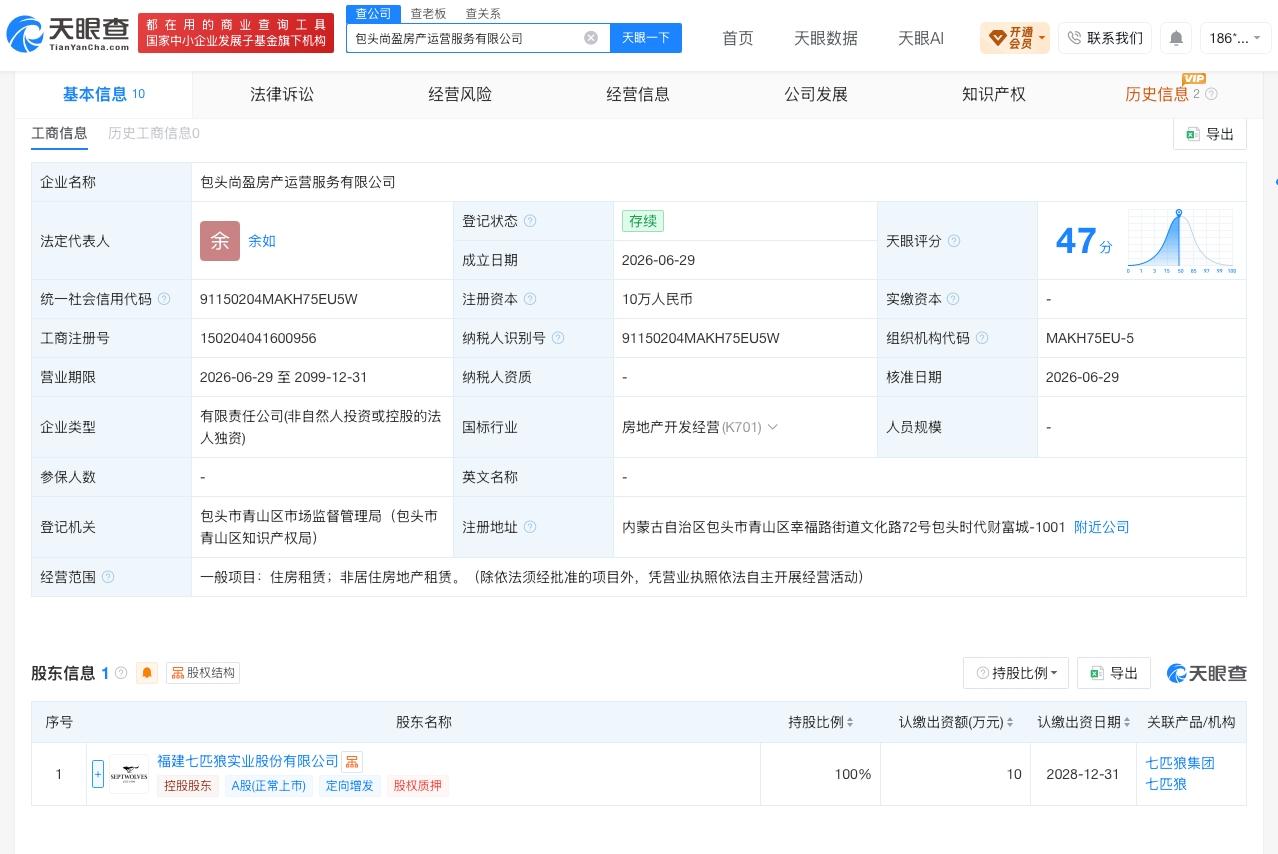Click help icon beside 统一社会信用代码
The height and width of the screenshot is (854, 1278).
[x=164, y=299]
